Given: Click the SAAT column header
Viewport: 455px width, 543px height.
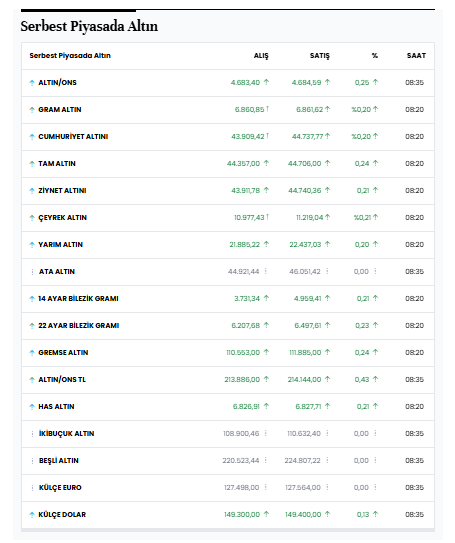Looking at the screenshot, I should (416, 56).
